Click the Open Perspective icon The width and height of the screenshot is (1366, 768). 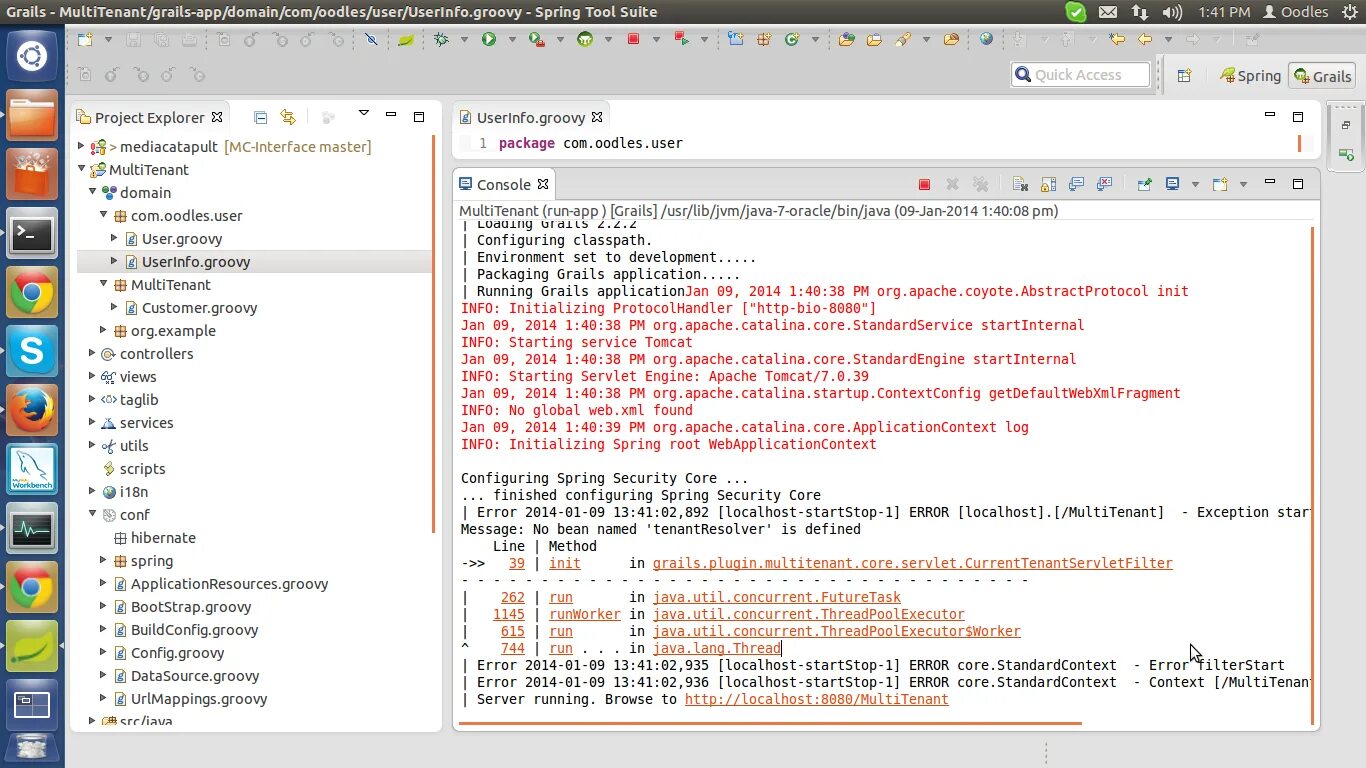pyautogui.click(x=1184, y=75)
